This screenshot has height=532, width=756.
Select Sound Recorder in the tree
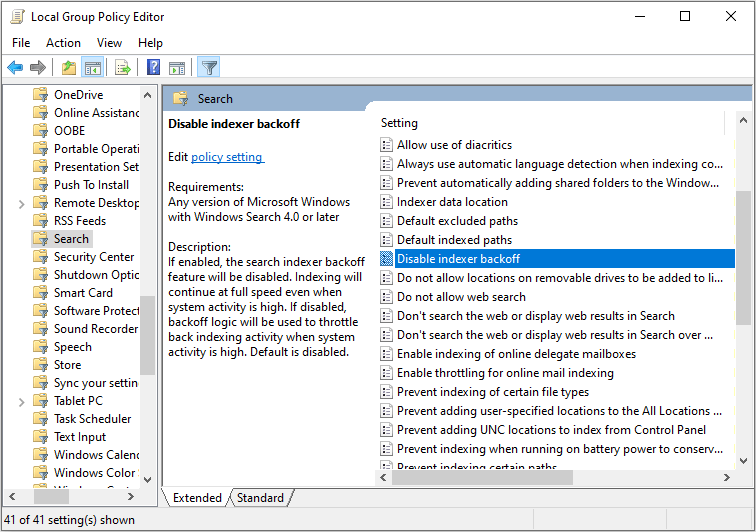(x=96, y=329)
